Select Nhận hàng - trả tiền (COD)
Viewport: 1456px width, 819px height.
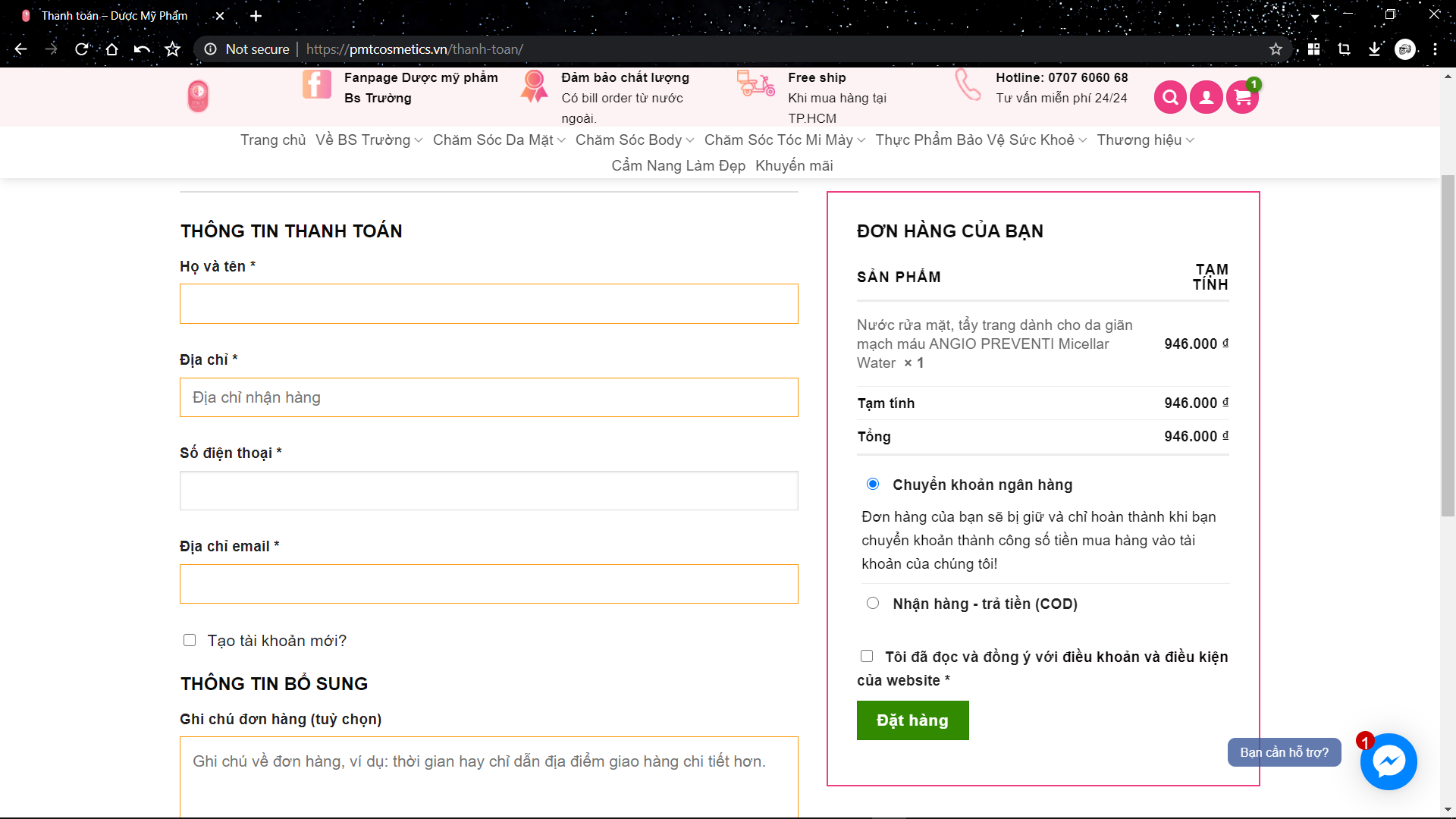pyautogui.click(x=873, y=603)
